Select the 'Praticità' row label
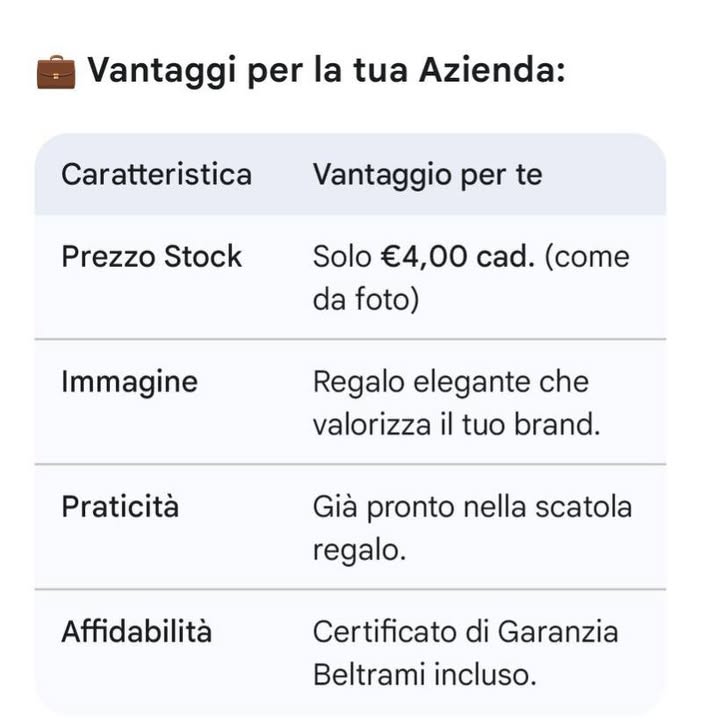The width and height of the screenshot is (721, 720). (120, 507)
